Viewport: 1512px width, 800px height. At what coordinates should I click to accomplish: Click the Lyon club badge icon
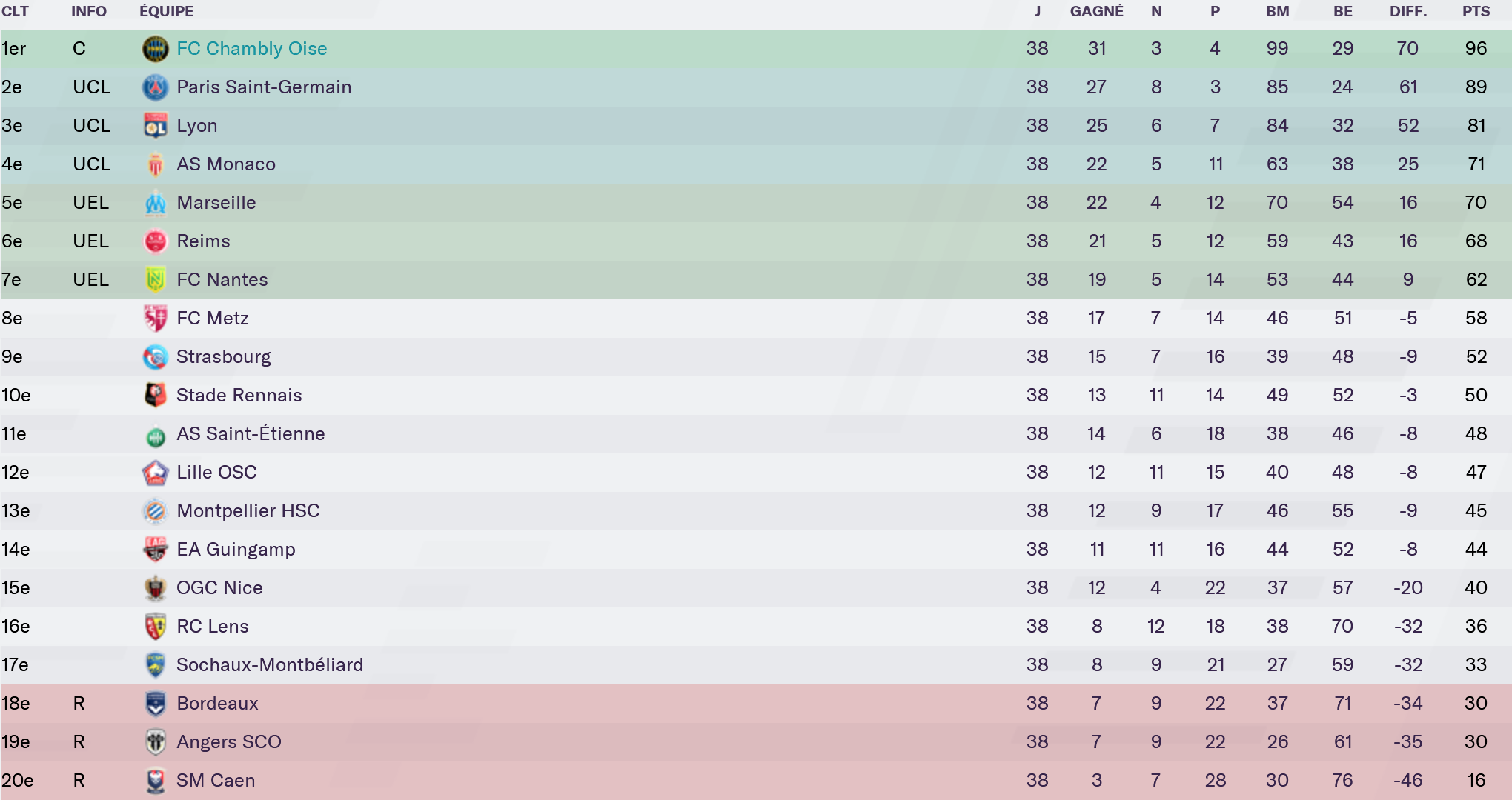[155, 126]
